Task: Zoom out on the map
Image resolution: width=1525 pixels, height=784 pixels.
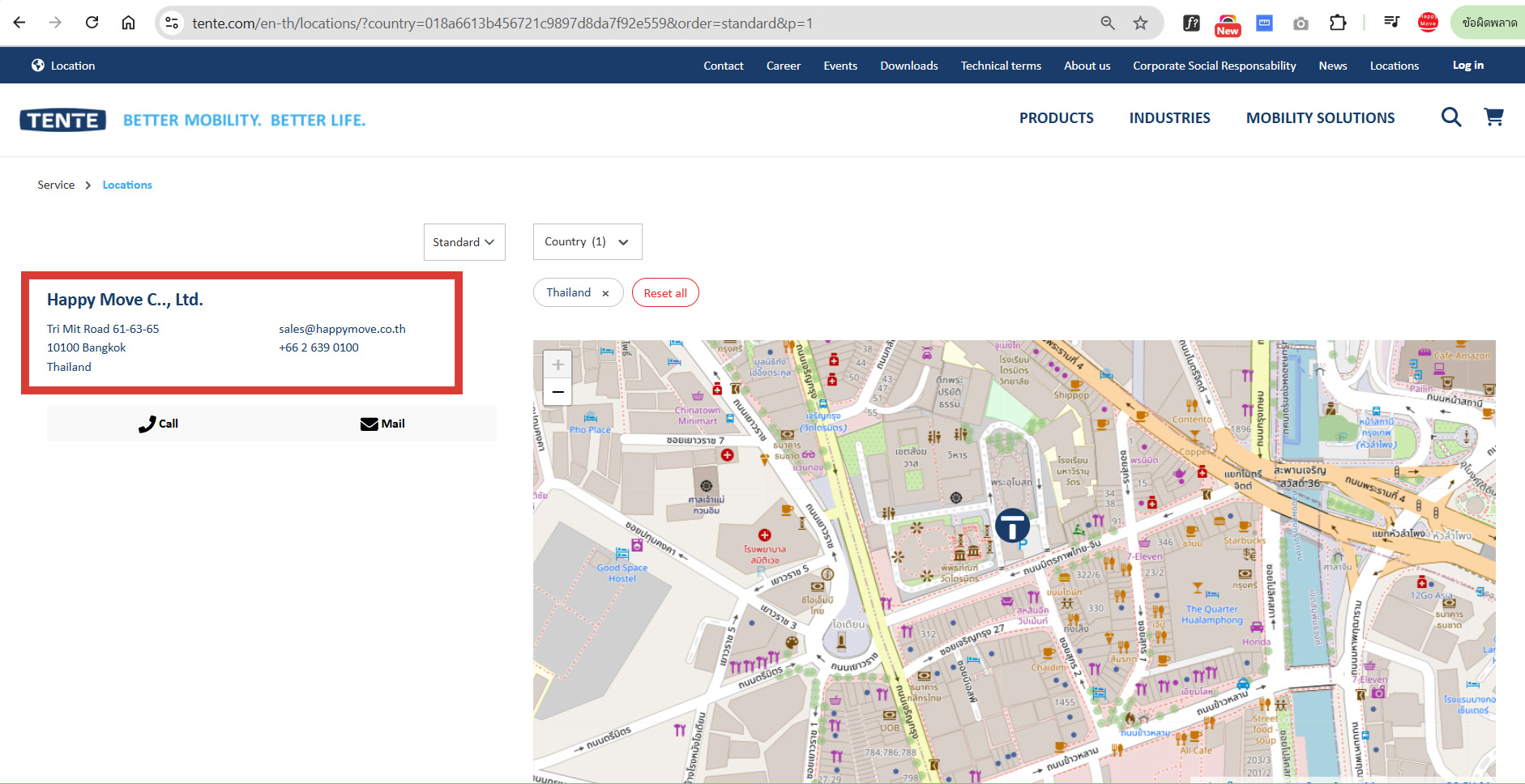Action: tap(557, 392)
